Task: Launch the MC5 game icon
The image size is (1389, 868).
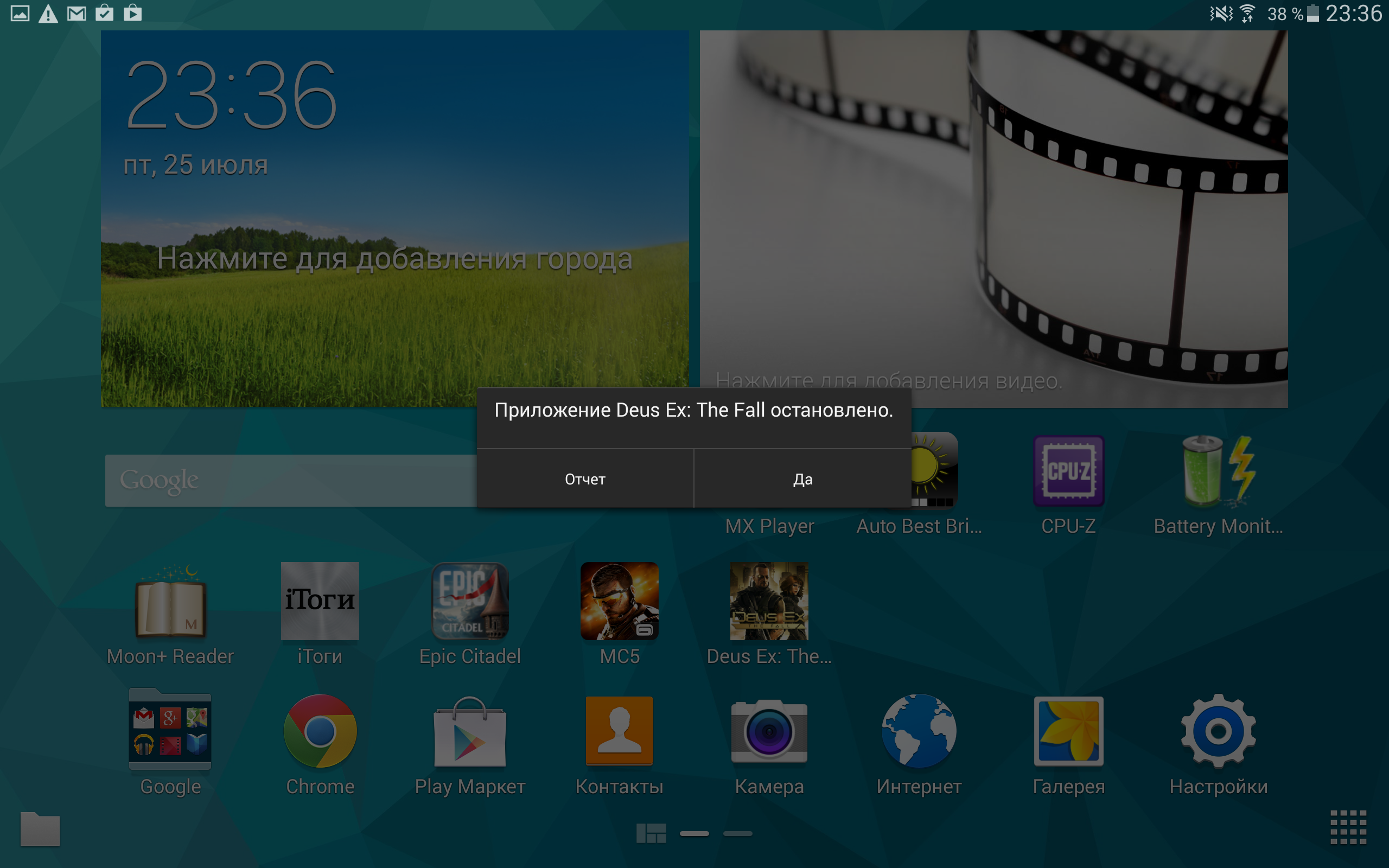Action: 619,601
